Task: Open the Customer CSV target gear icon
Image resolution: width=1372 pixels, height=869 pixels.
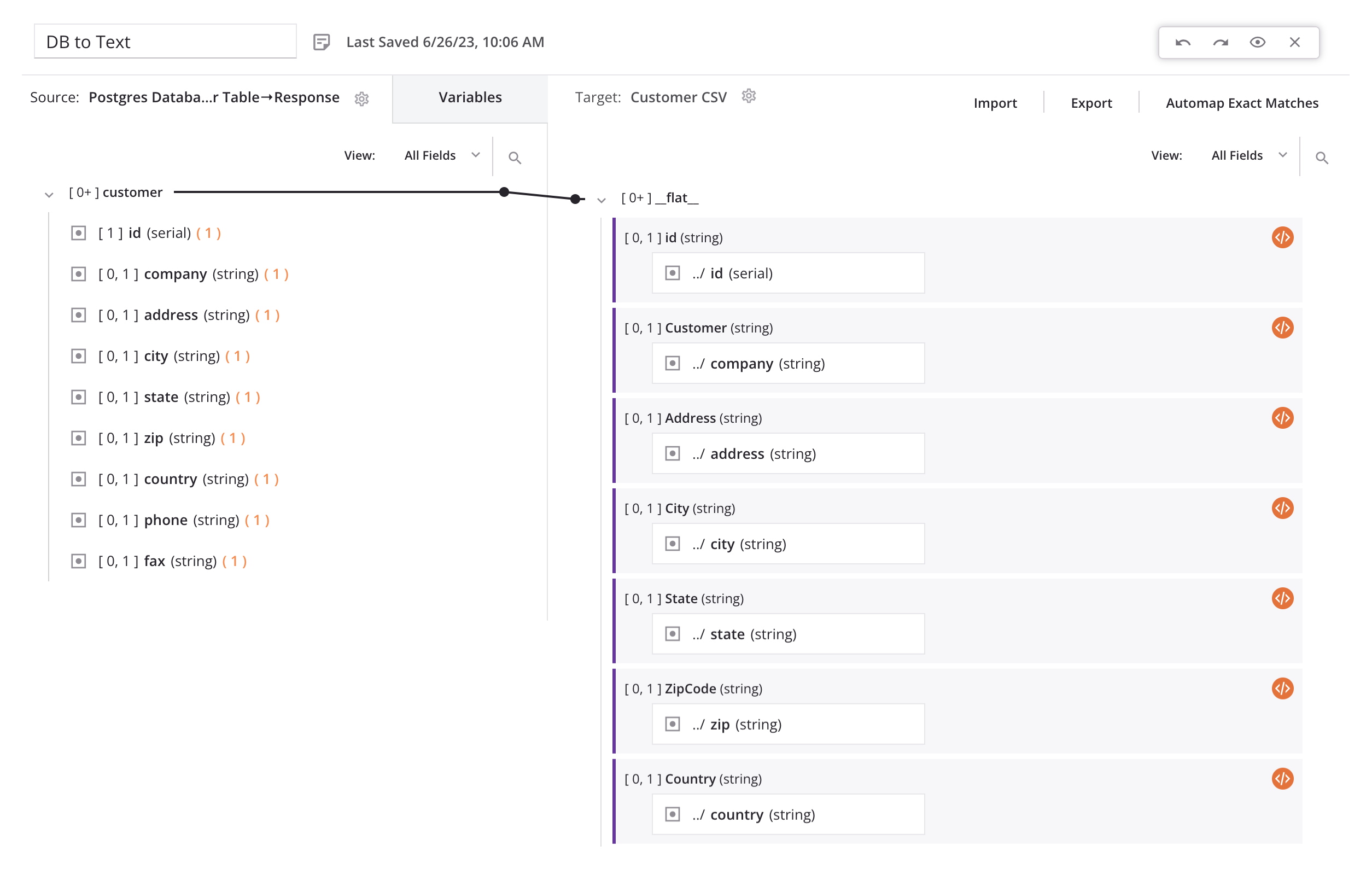Action: click(749, 96)
